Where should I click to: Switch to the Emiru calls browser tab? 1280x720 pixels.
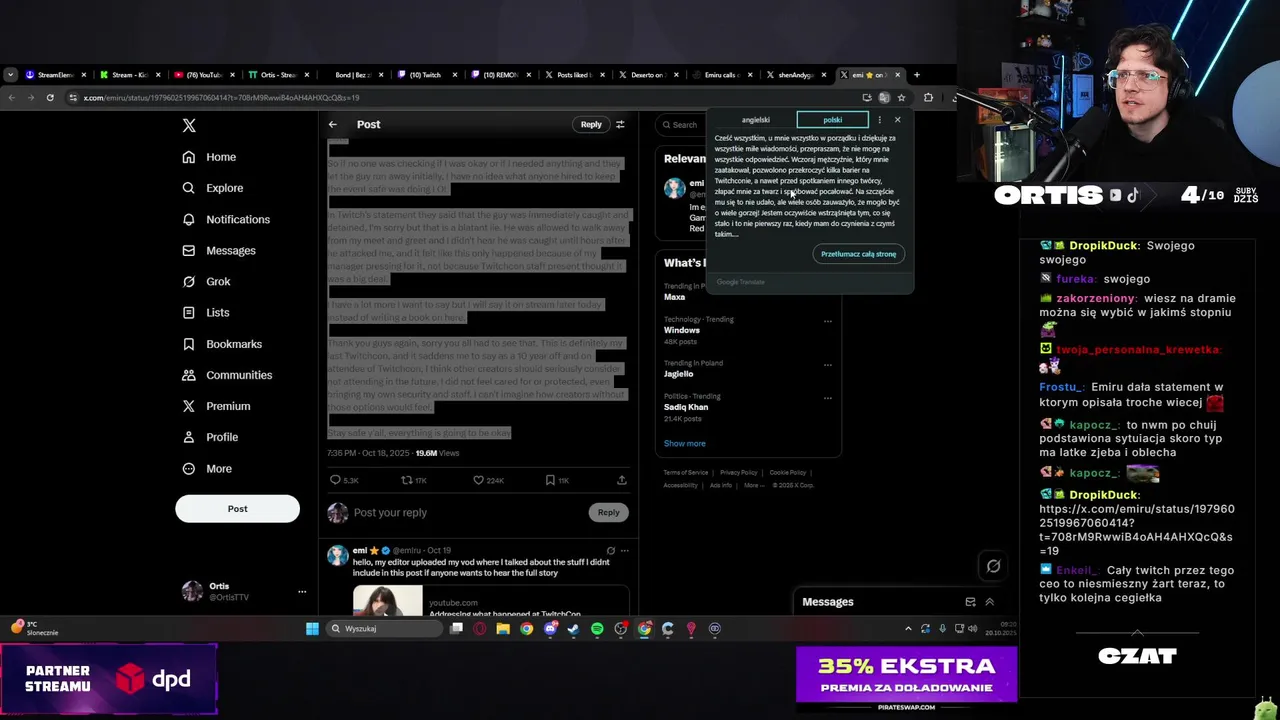[x=721, y=75]
